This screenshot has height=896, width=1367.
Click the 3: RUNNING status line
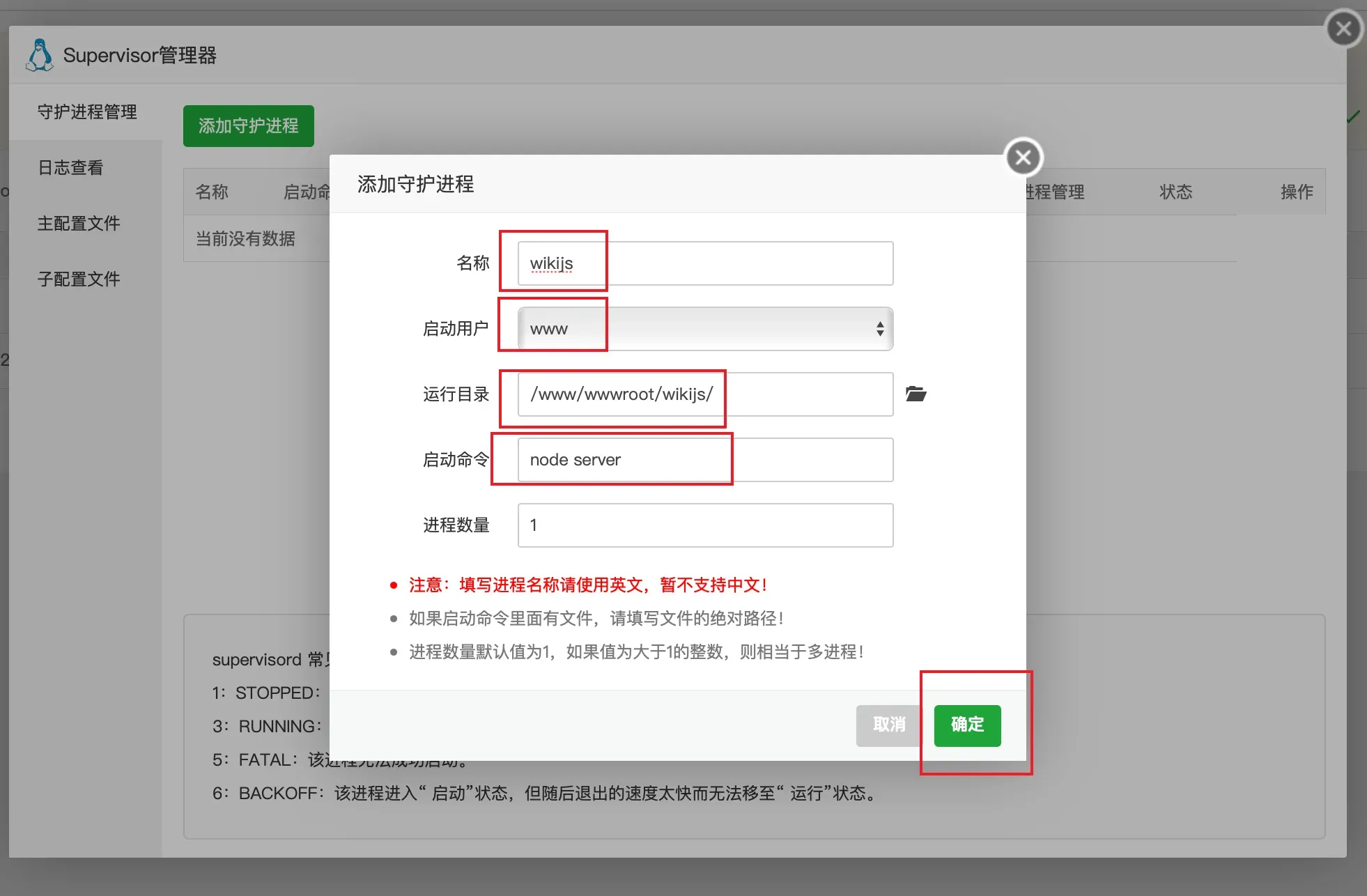point(268,727)
